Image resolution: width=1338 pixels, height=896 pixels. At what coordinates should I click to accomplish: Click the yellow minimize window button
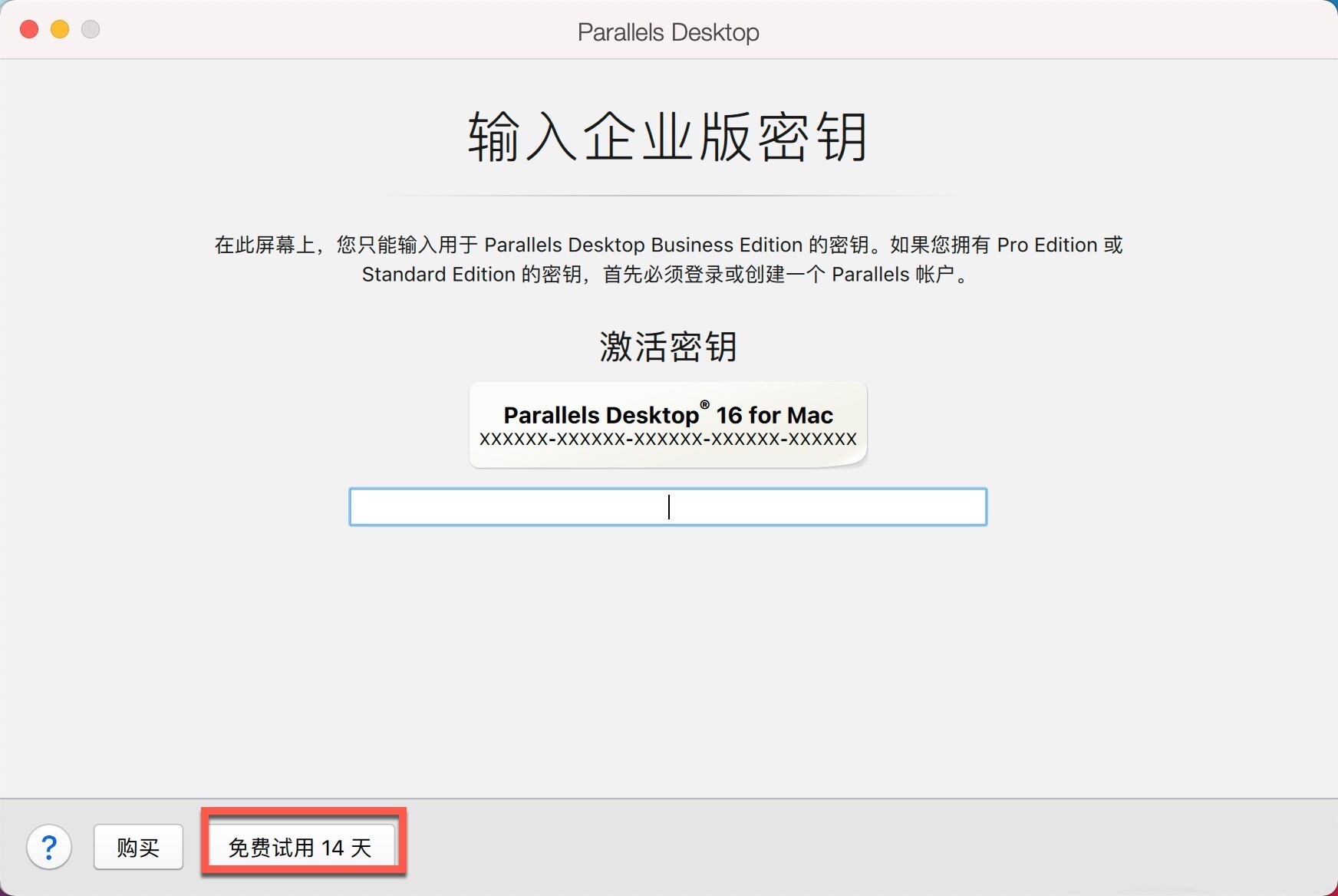(x=59, y=29)
